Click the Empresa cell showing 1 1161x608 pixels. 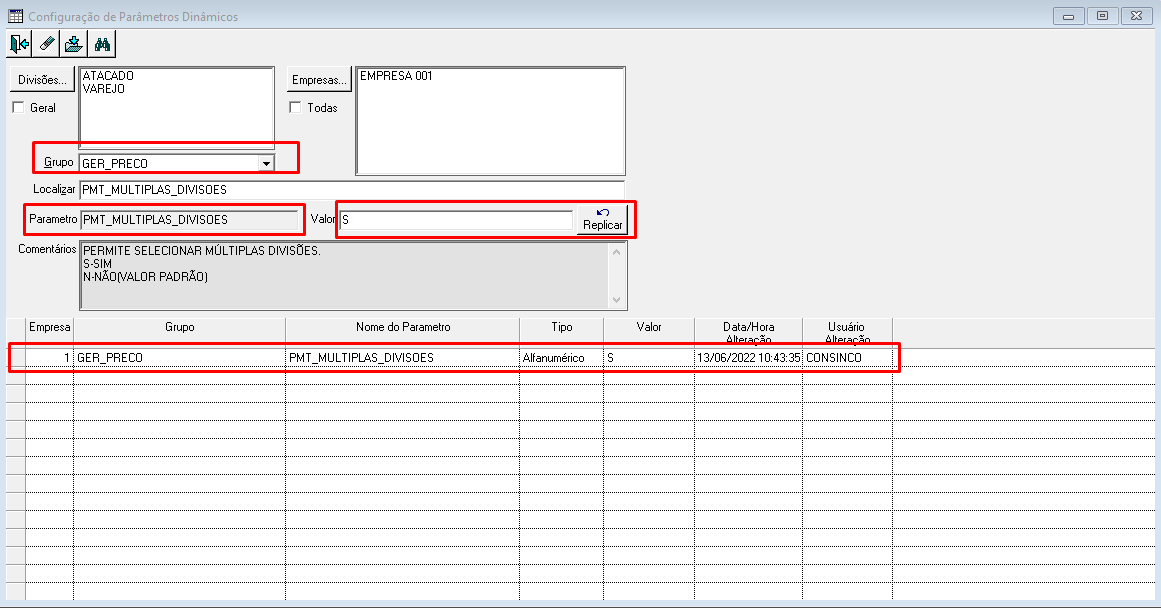tap(50, 358)
